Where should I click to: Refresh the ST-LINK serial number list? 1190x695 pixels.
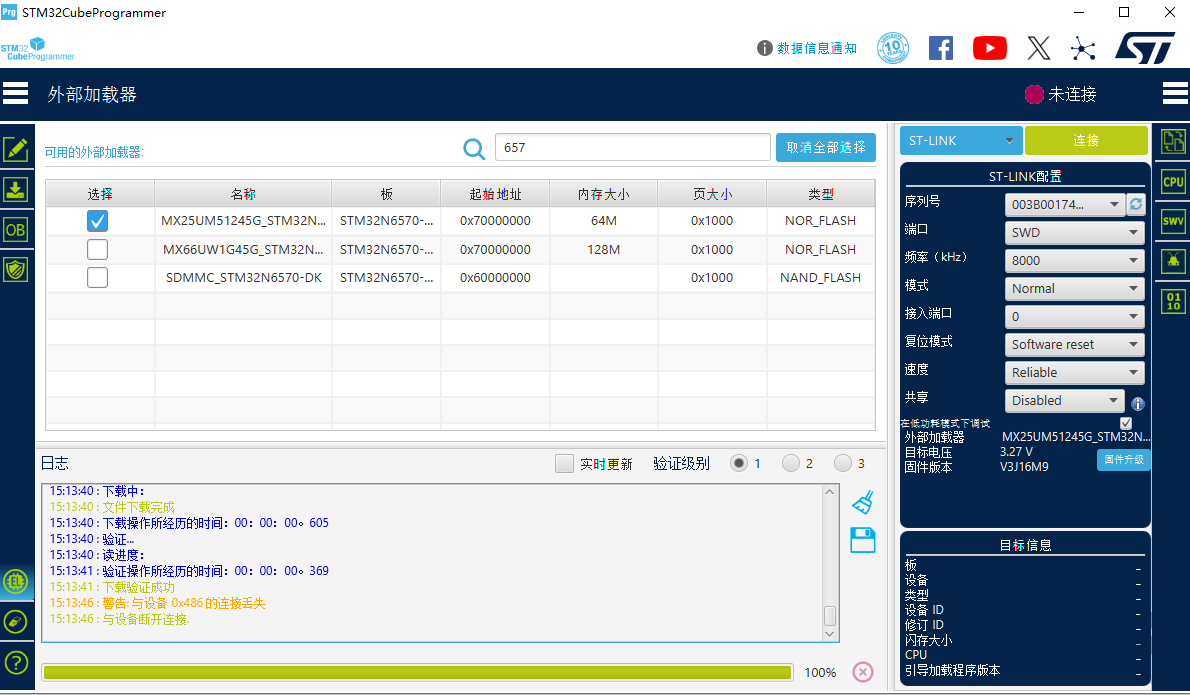1136,204
